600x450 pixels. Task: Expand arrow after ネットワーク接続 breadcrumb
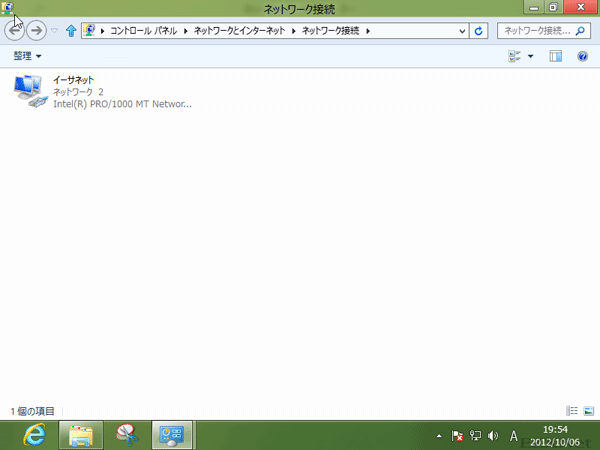(x=368, y=31)
